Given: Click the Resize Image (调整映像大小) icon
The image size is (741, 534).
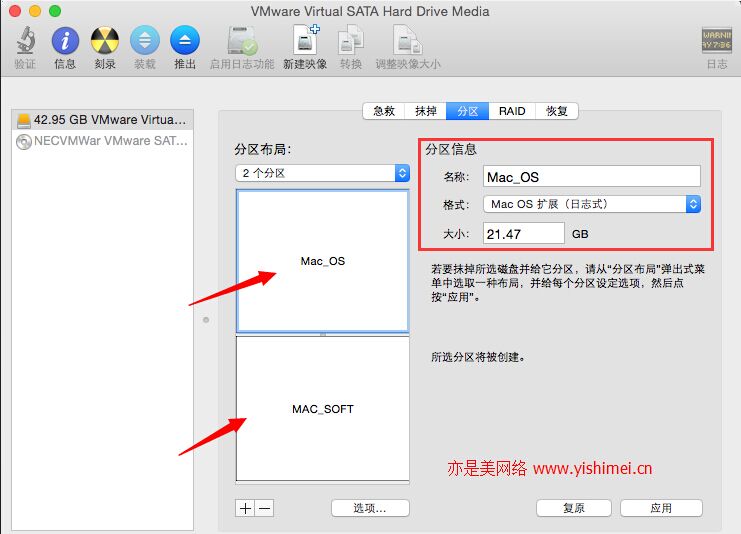Looking at the screenshot, I should [x=407, y=41].
